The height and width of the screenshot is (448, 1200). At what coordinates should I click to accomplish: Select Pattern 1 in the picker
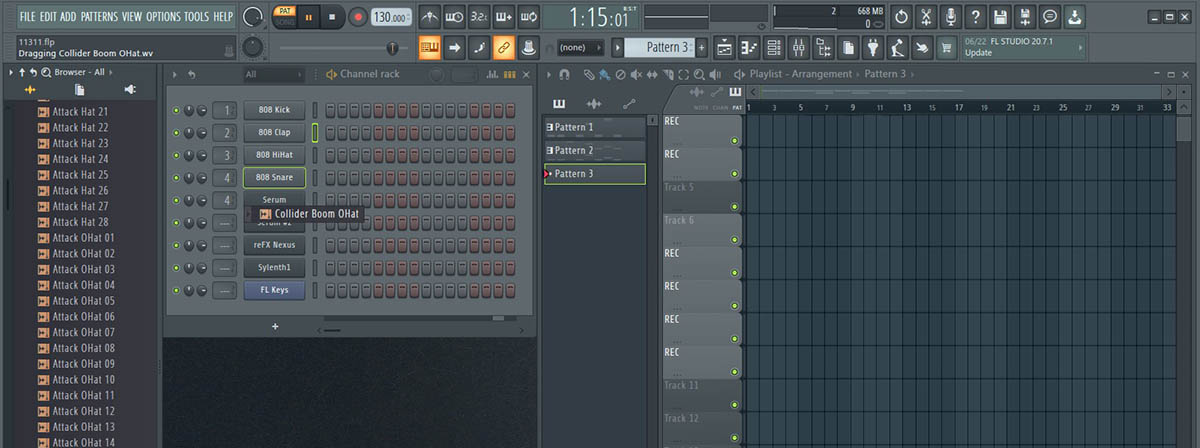pos(595,127)
